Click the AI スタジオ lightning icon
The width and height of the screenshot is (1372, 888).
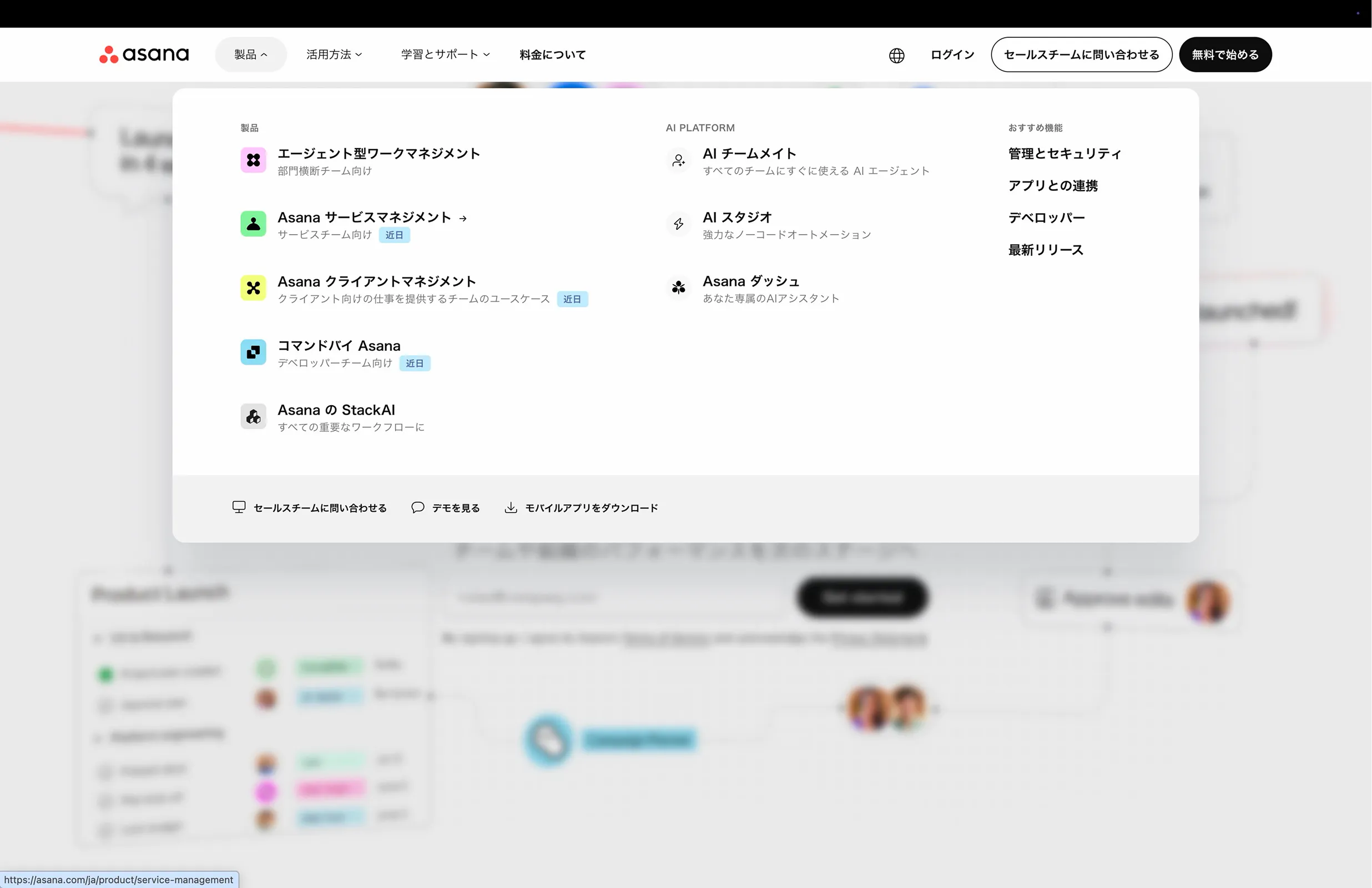tap(678, 224)
